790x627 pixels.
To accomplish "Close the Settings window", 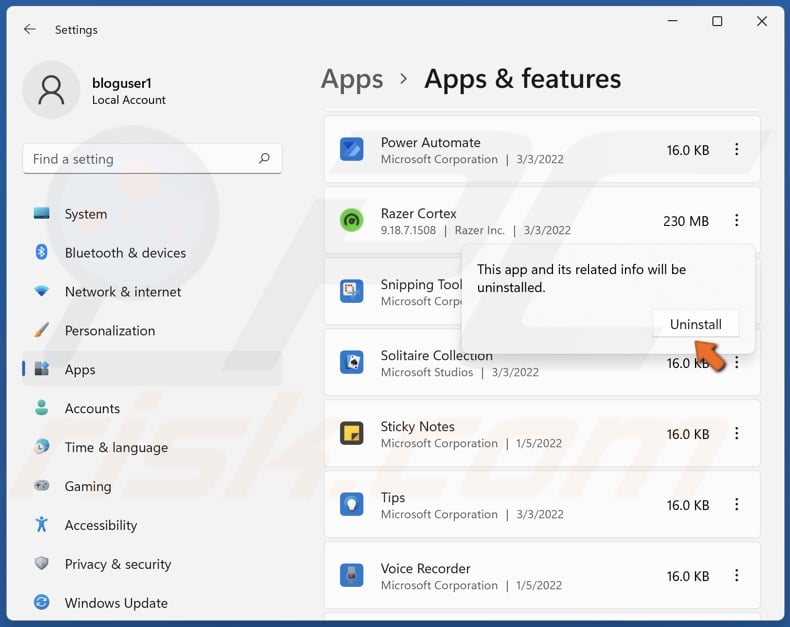I will [762, 21].
